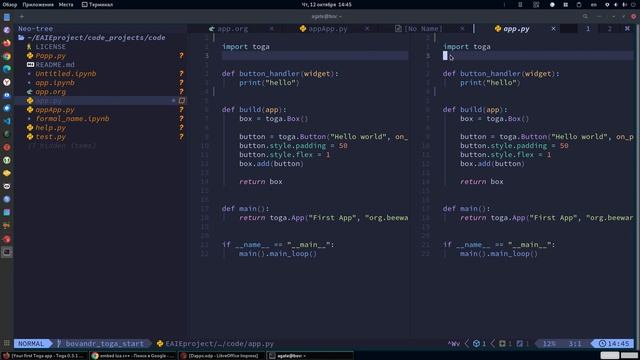640x360 pixels.
Task: Click the terminal search icon in title bar
Action: coord(585,16)
